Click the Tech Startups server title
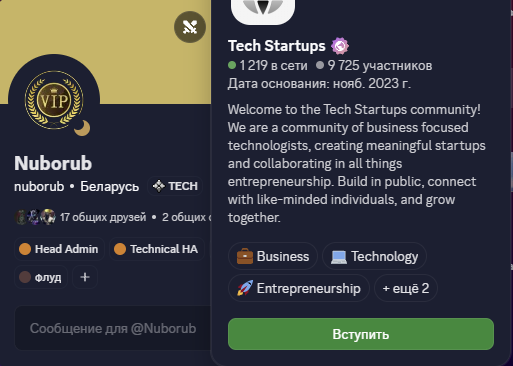The image size is (513, 366). pyautogui.click(x=277, y=46)
